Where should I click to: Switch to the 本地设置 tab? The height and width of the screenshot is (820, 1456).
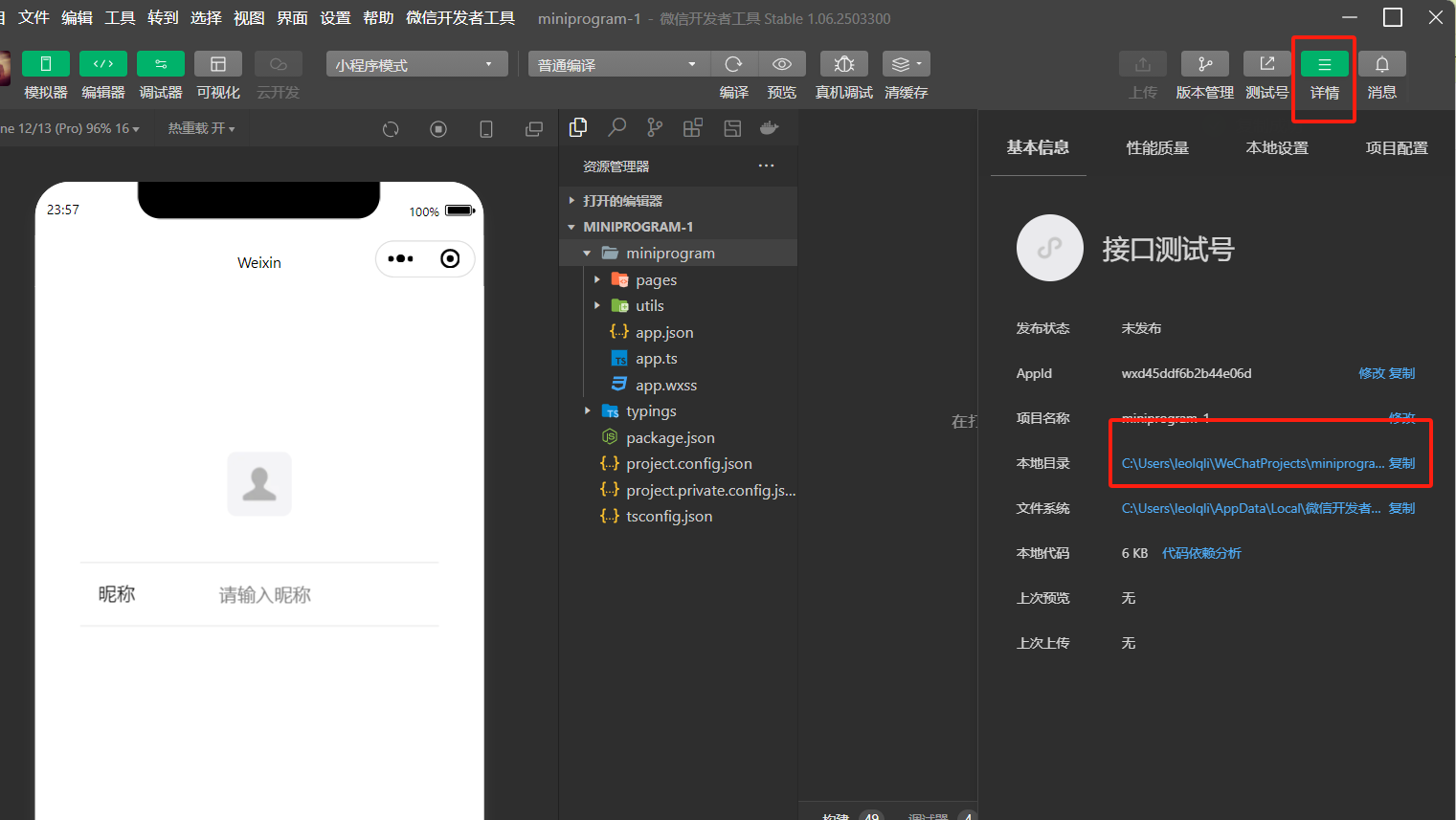[x=1277, y=147]
